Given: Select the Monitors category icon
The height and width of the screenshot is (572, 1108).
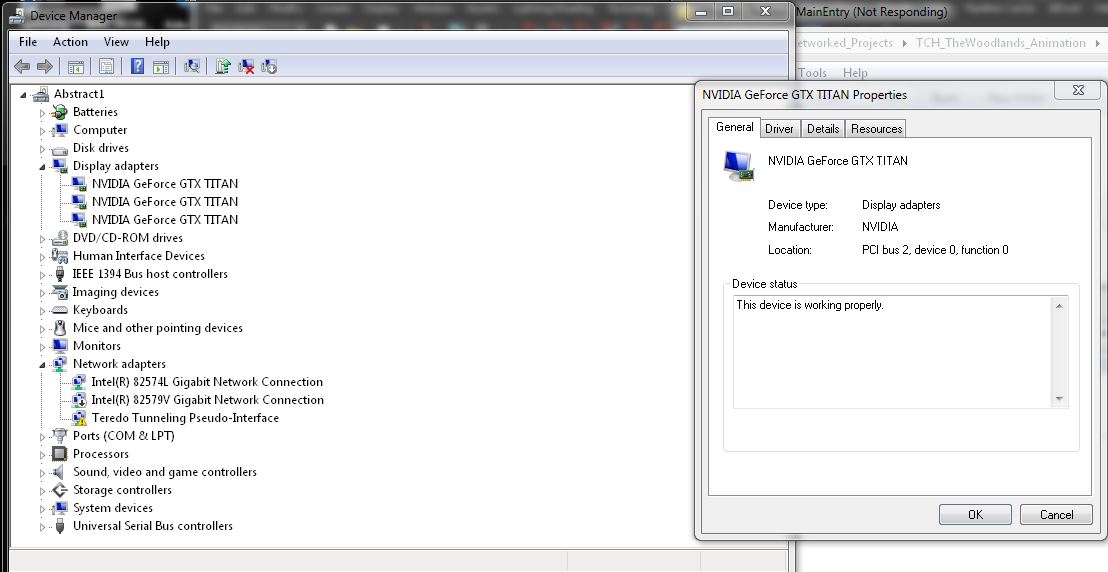Looking at the screenshot, I should (59, 346).
